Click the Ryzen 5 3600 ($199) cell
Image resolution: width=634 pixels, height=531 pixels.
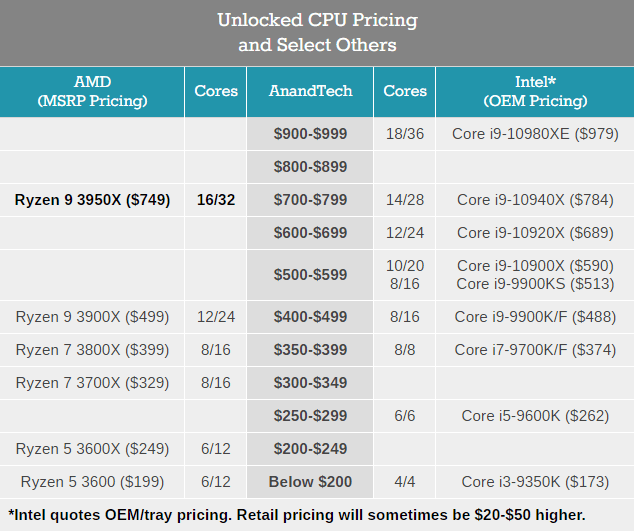92,482
